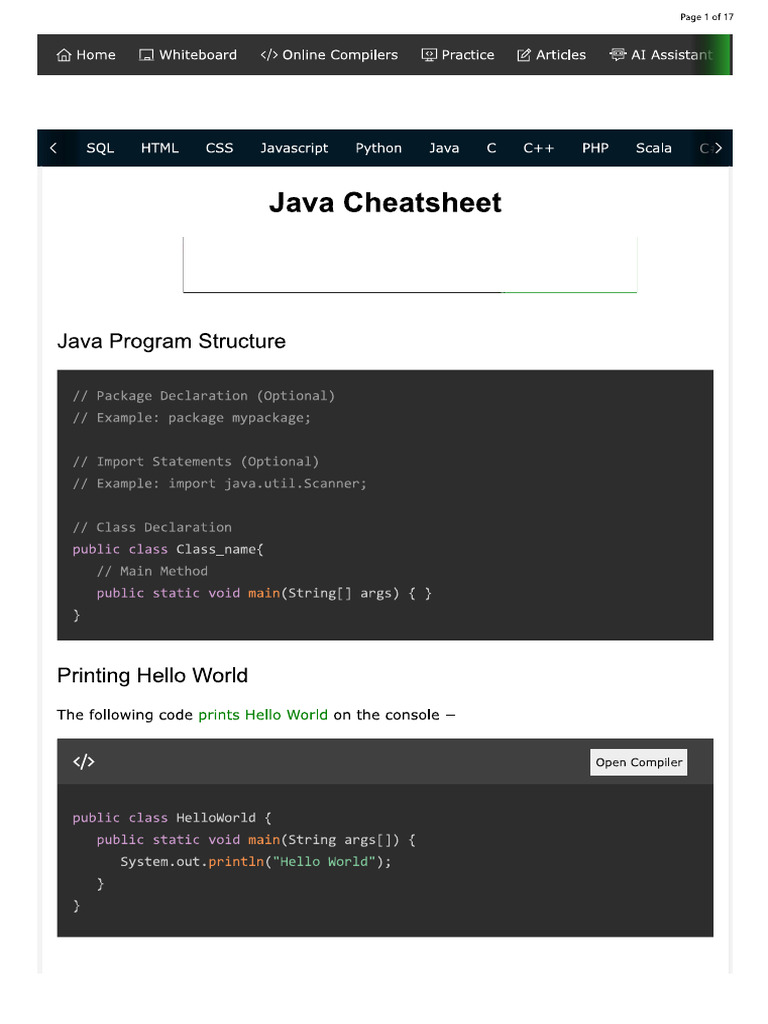Click the '// Class Declaration' comment
The height and width of the screenshot is (1024, 768).
coord(152,528)
